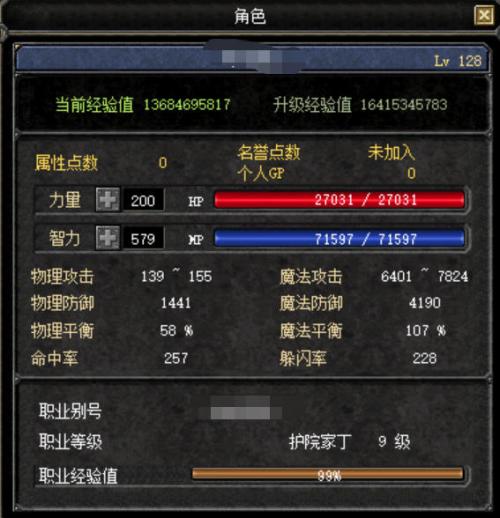The width and height of the screenshot is (500, 518).
Task: Click the 升级经验值 number
Action: click(404, 104)
